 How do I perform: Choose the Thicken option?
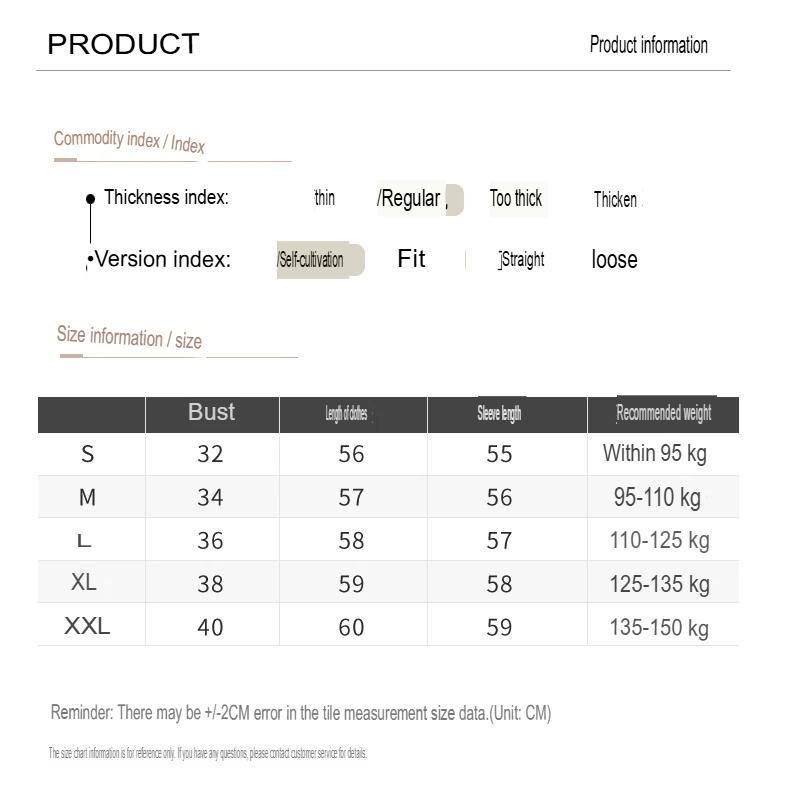616,199
